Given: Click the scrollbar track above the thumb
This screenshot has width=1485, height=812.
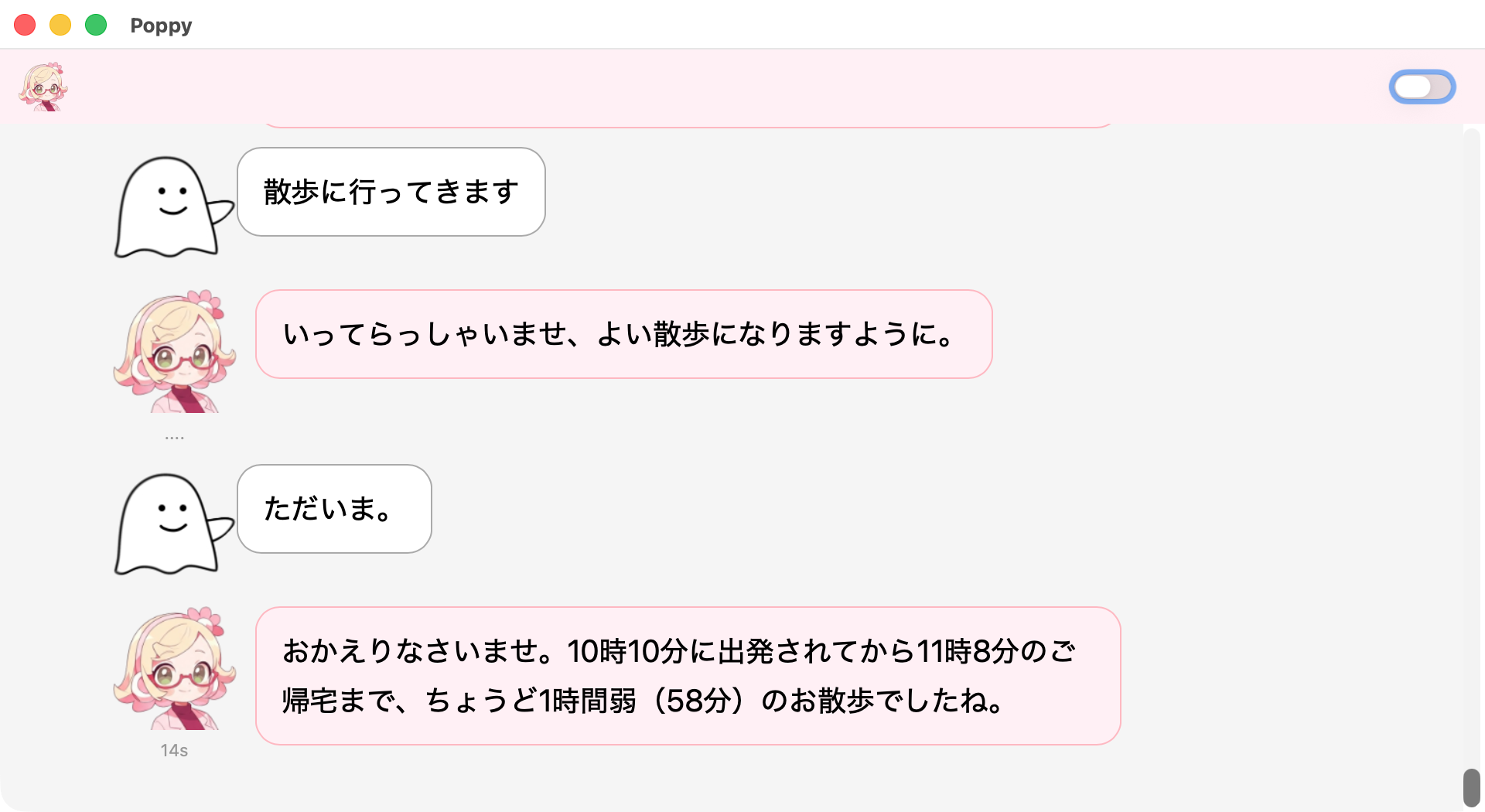Looking at the screenshot, I should (x=1471, y=449).
